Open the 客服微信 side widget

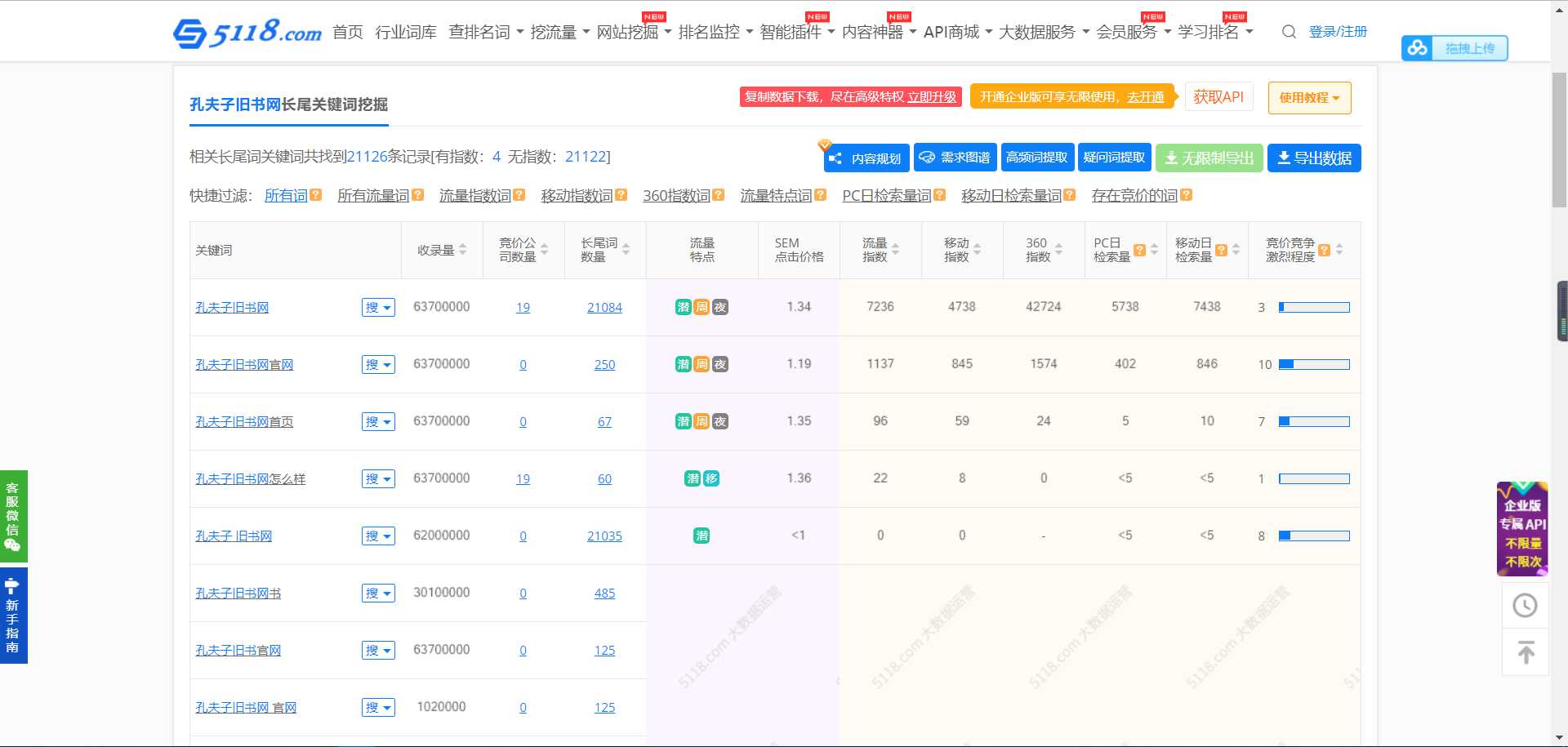(x=13, y=516)
